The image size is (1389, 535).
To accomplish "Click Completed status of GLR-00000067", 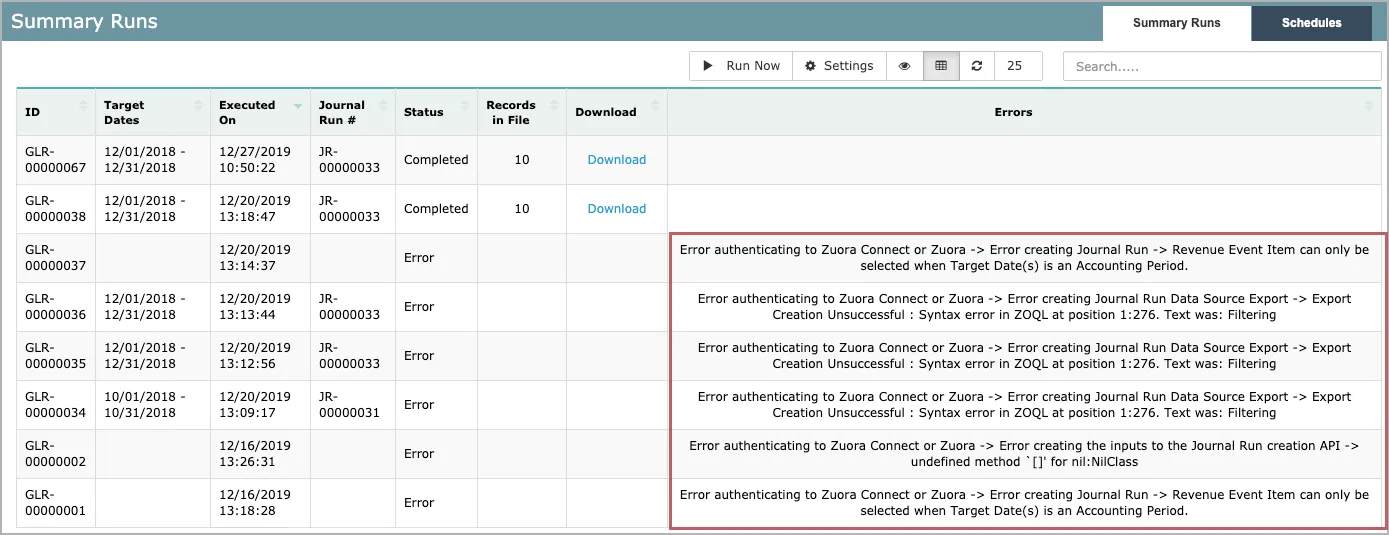I will click(436, 160).
